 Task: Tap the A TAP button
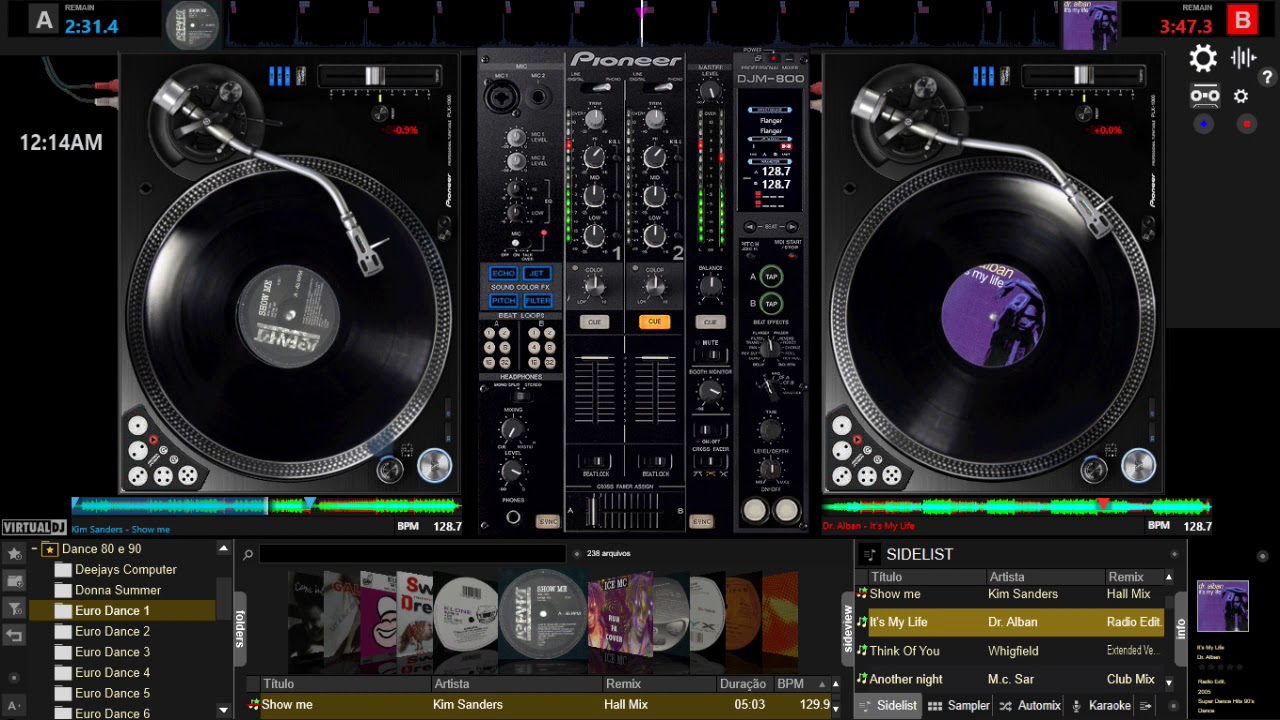pos(770,277)
